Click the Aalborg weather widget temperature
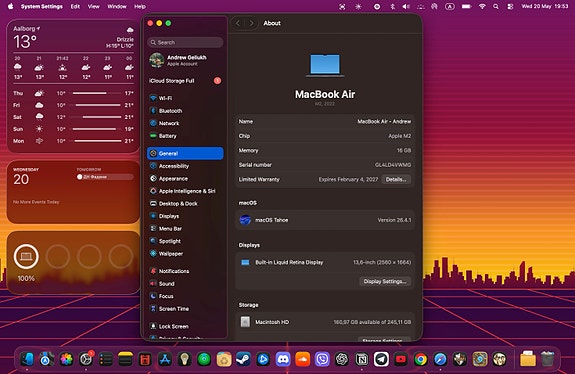This screenshot has width=575, height=374. tap(25, 41)
